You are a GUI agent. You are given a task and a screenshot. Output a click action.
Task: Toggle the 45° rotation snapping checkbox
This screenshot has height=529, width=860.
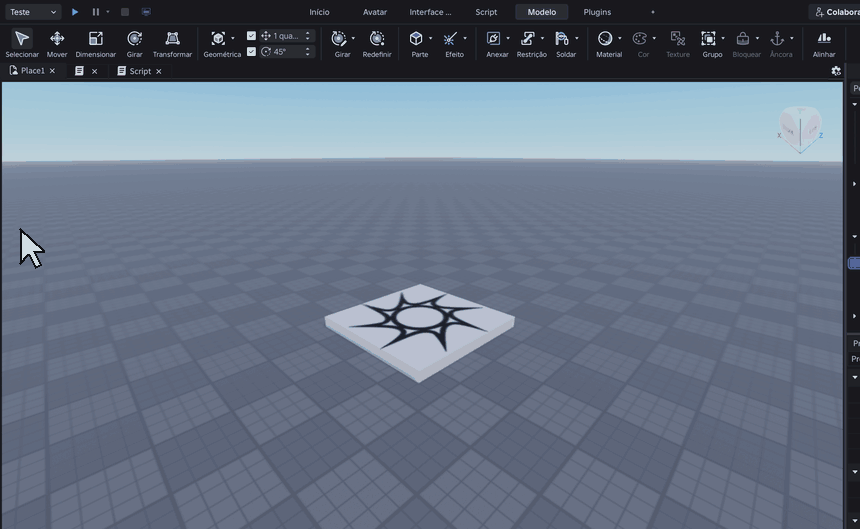click(x=251, y=52)
